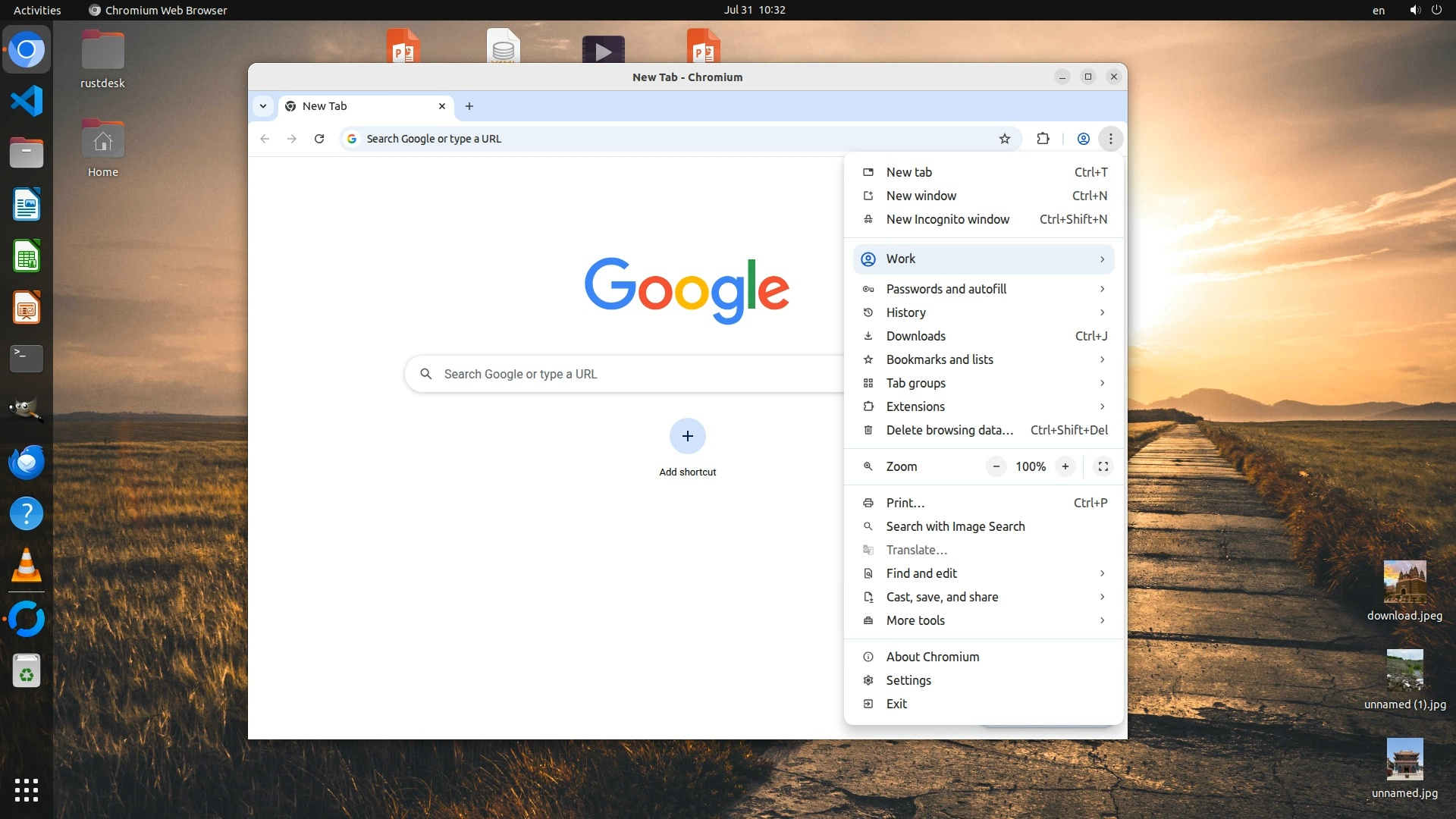
Task: Click the bookmark star icon in address bar
Action: (x=1005, y=139)
